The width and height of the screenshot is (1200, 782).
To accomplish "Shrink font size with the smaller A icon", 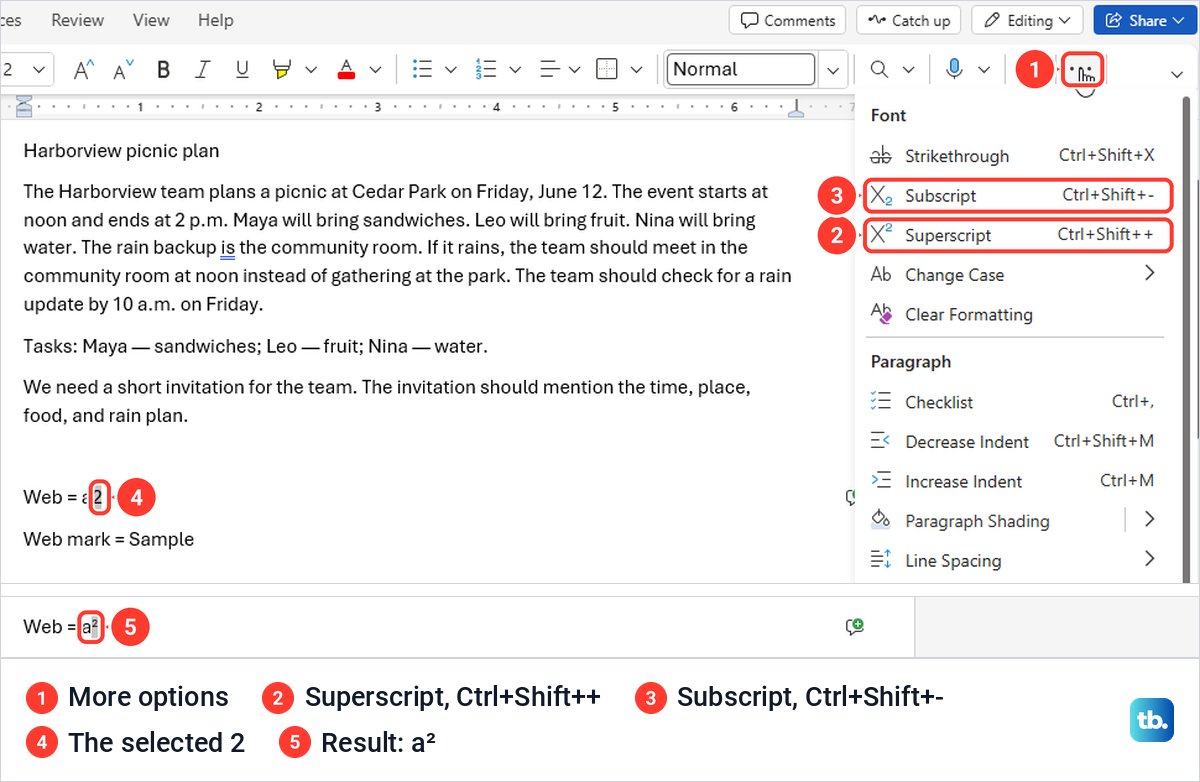I will click(x=124, y=69).
